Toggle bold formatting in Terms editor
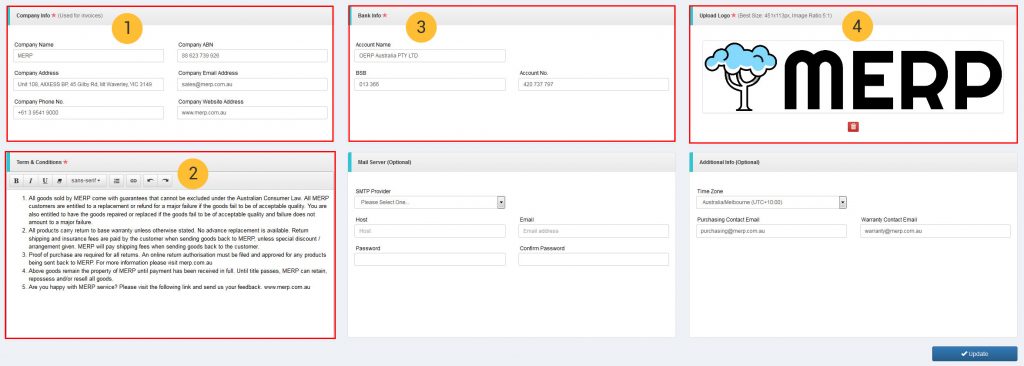 (16, 180)
